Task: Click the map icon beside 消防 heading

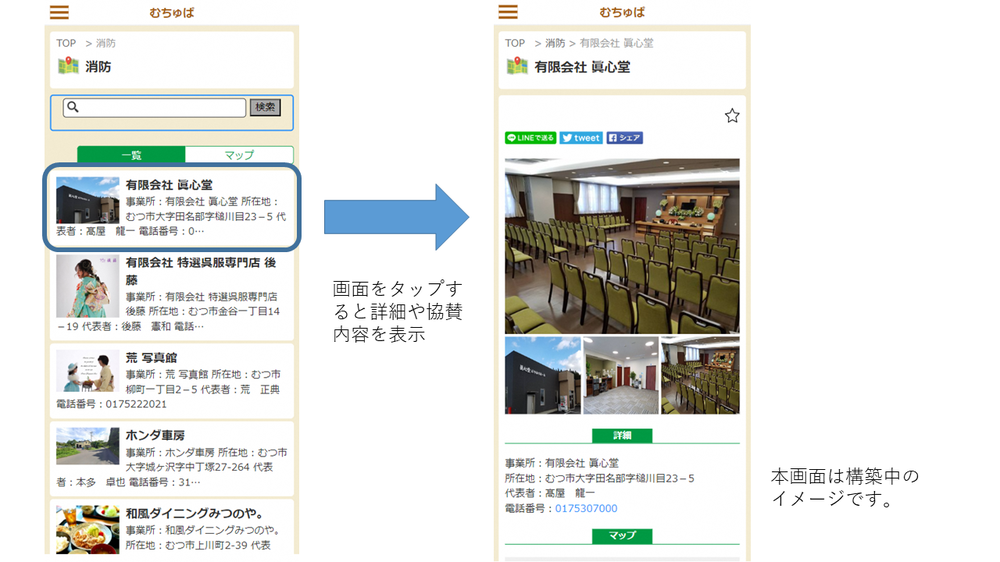Action: (67, 66)
